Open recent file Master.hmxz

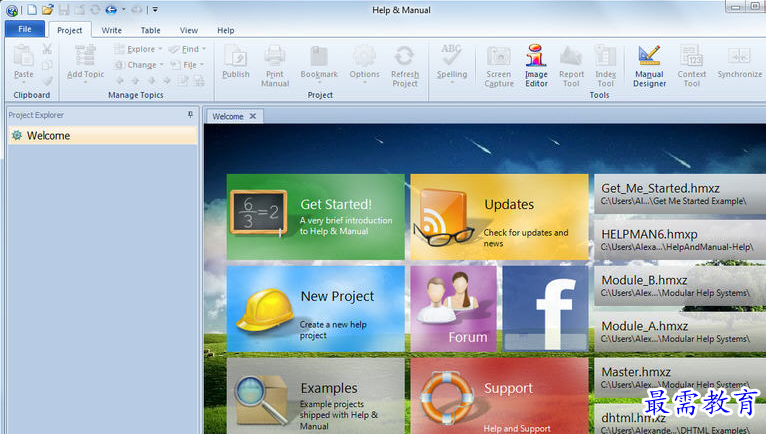pos(680,378)
